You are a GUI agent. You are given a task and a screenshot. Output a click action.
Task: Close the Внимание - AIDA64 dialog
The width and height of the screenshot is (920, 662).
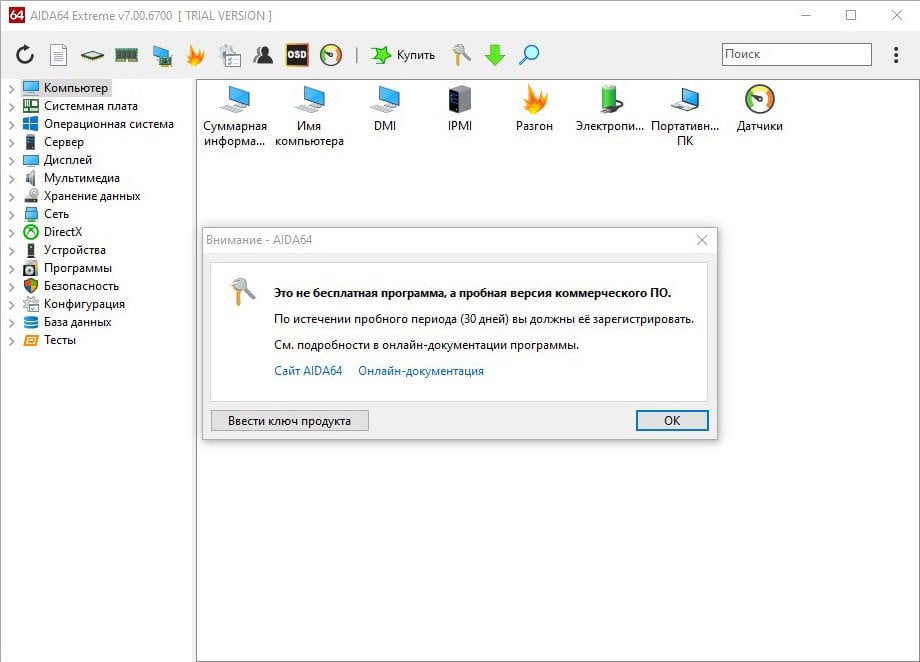pyautogui.click(x=702, y=240)
